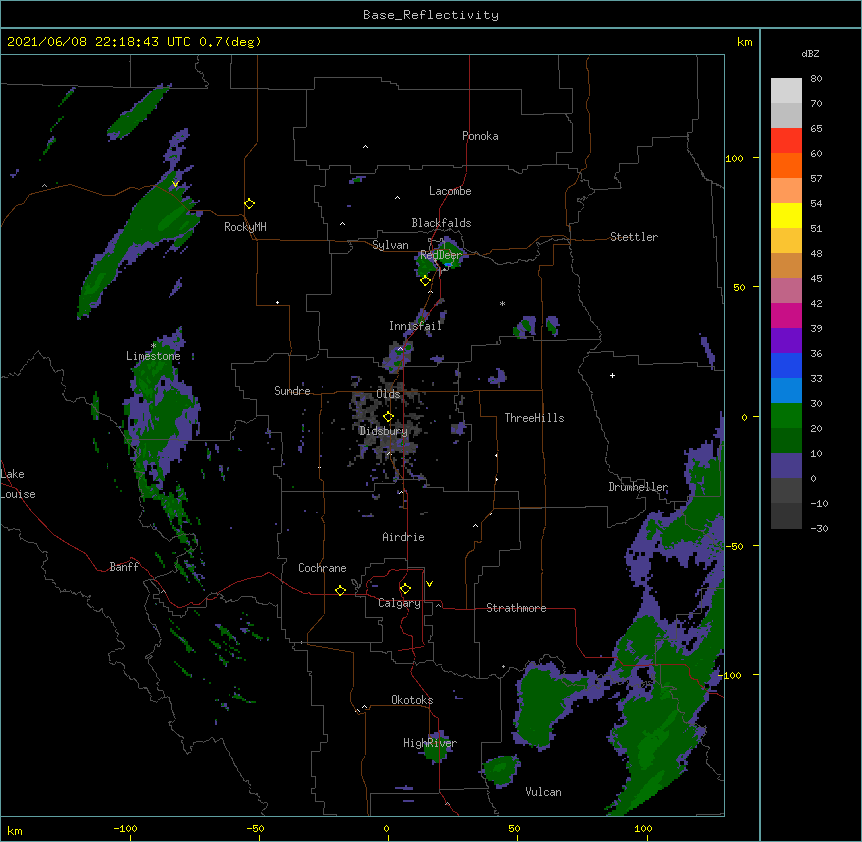Click the Didsbury city label
The width and height of the screenshot is (862, 842).
[383, 431]
